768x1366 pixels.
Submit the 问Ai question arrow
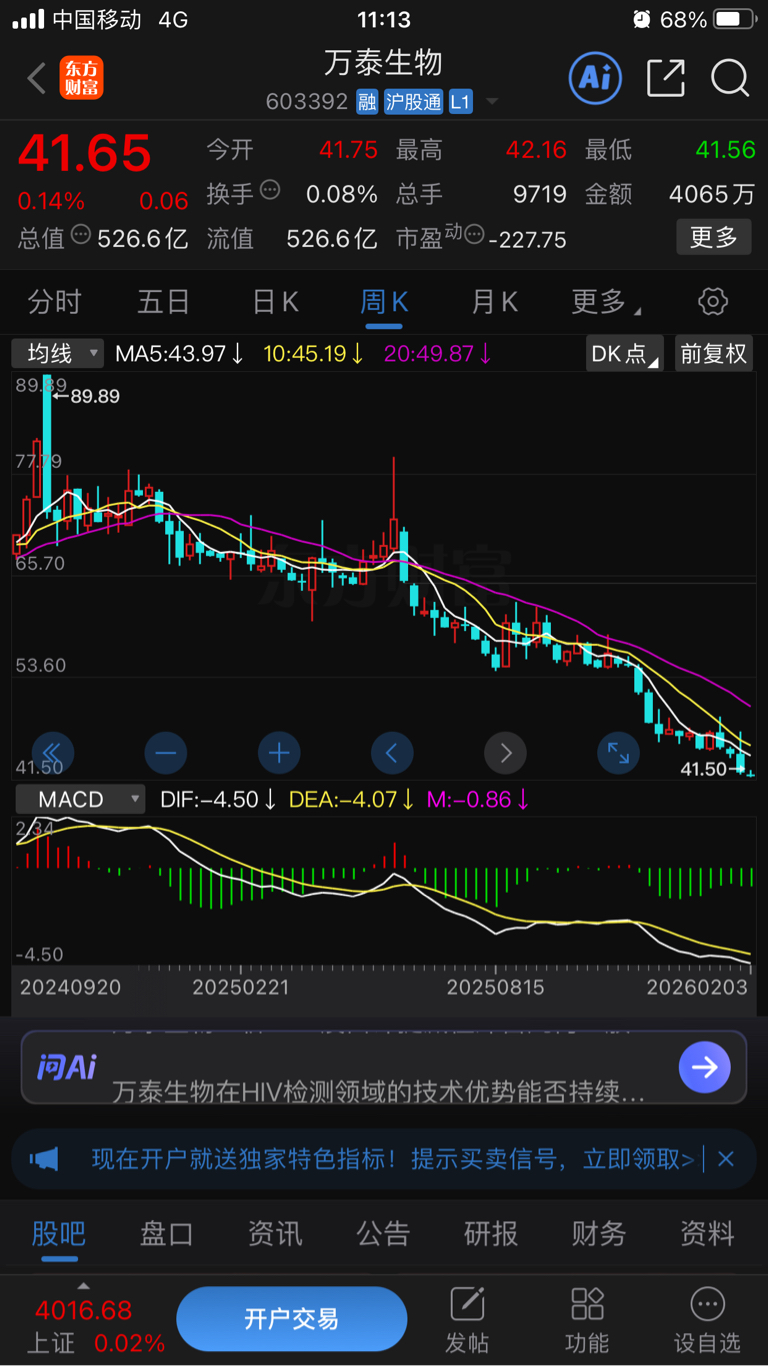coord(704,1067)
